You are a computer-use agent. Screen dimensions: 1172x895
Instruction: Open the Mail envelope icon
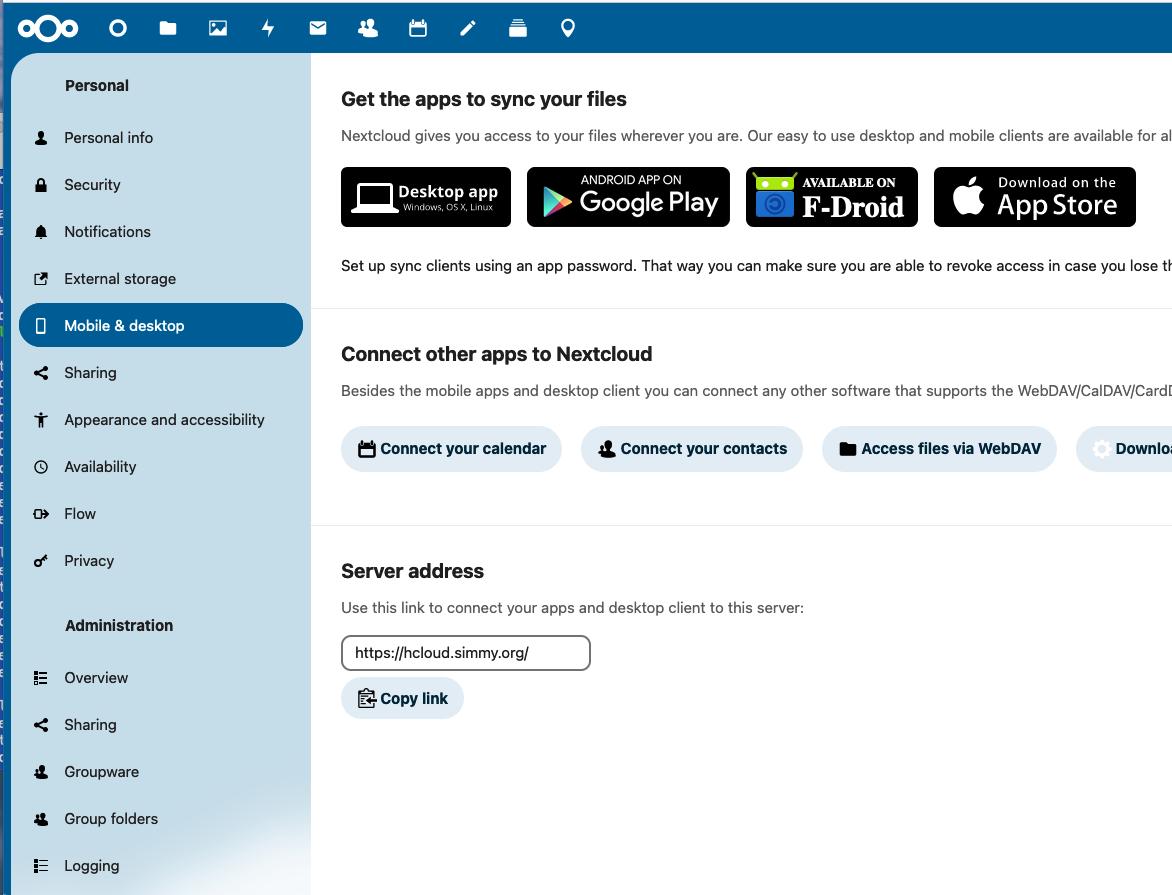click(x=318, y=29)
